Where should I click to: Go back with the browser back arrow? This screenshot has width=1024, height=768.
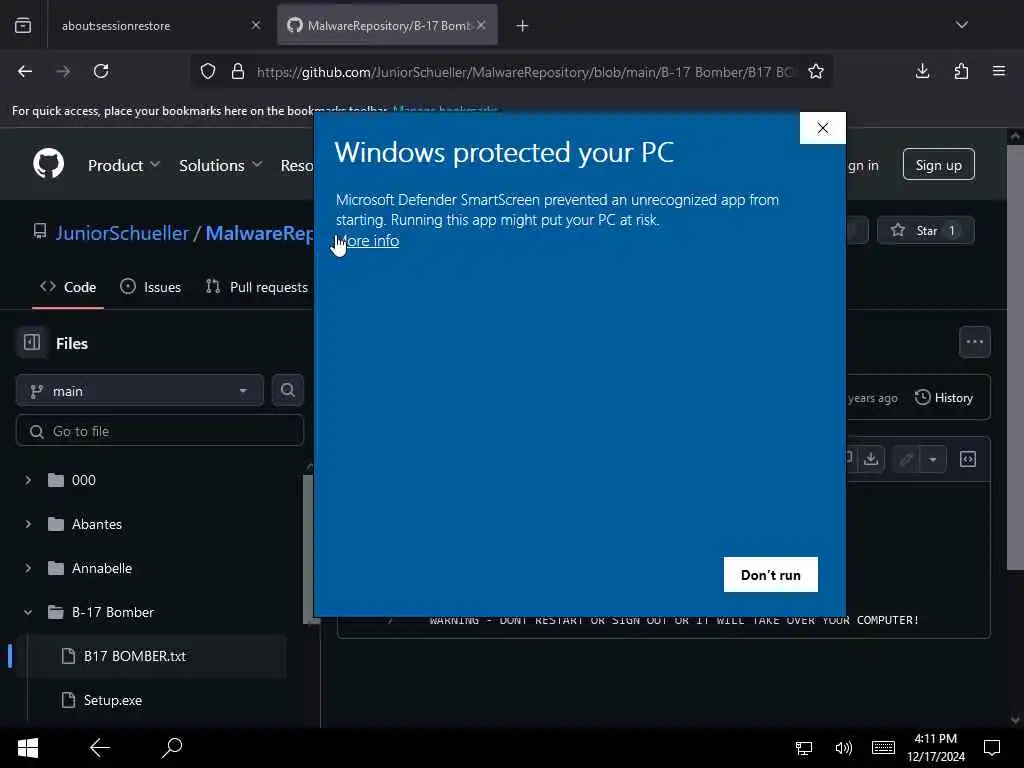(25, 71)
